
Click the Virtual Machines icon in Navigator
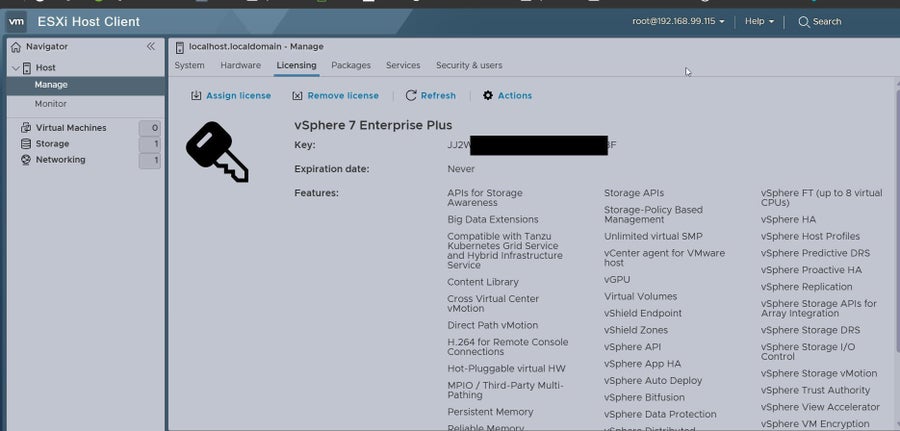26,128
